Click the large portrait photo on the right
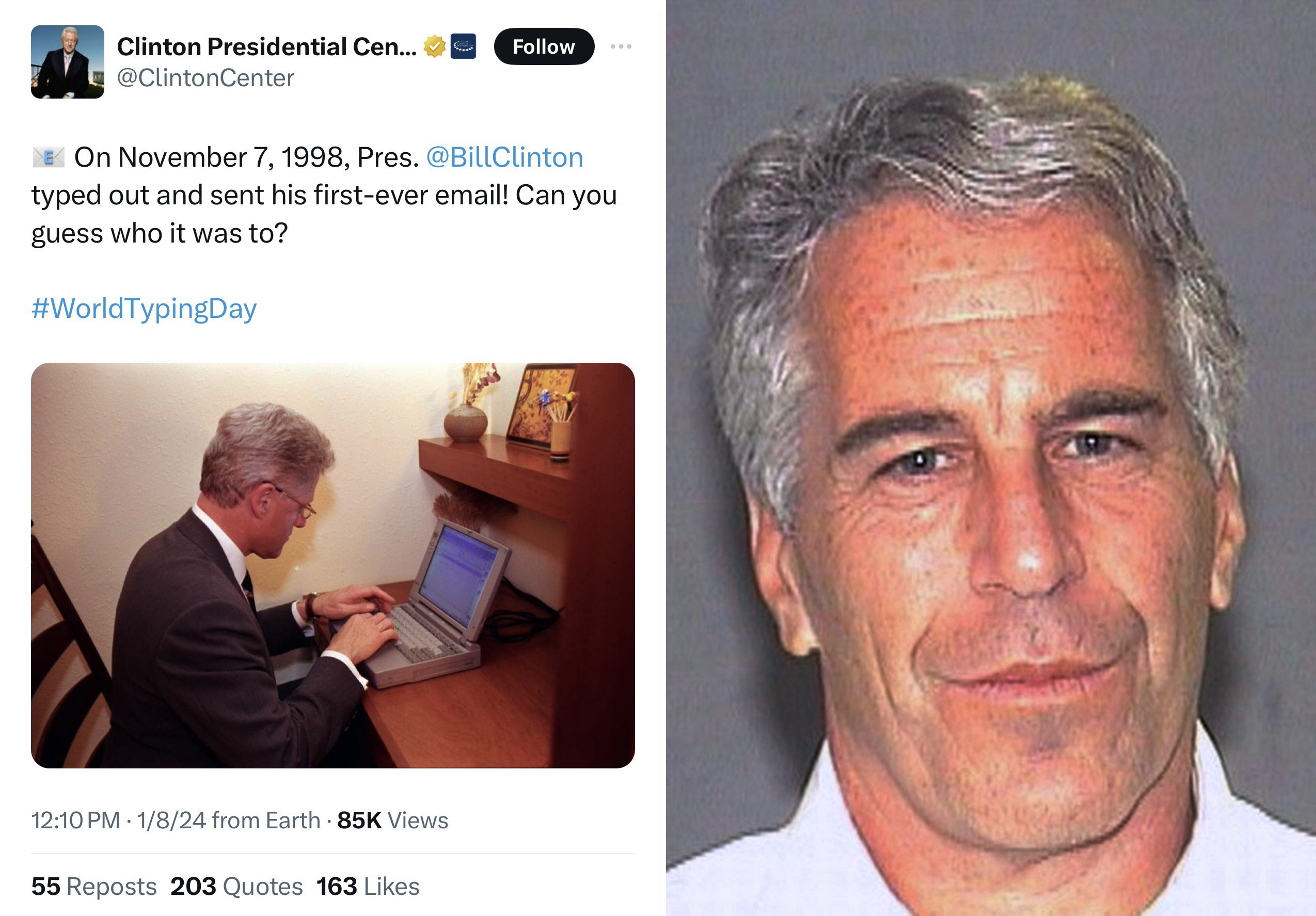 (991, 458)
